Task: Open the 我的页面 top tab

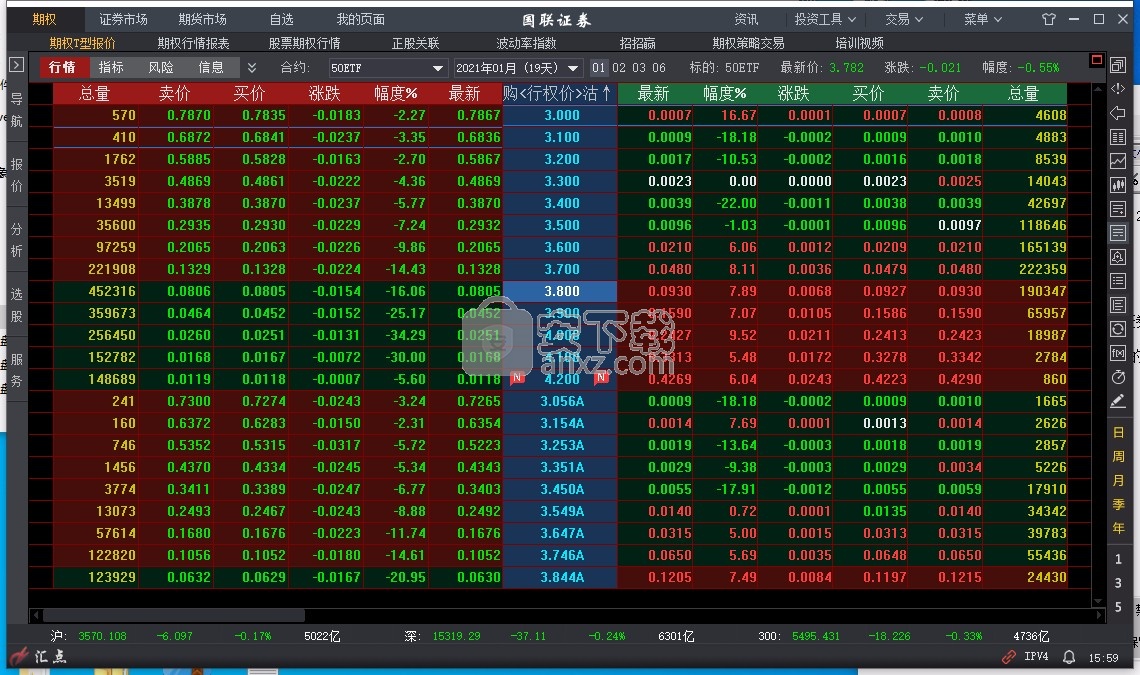Action: pos(361,19)
